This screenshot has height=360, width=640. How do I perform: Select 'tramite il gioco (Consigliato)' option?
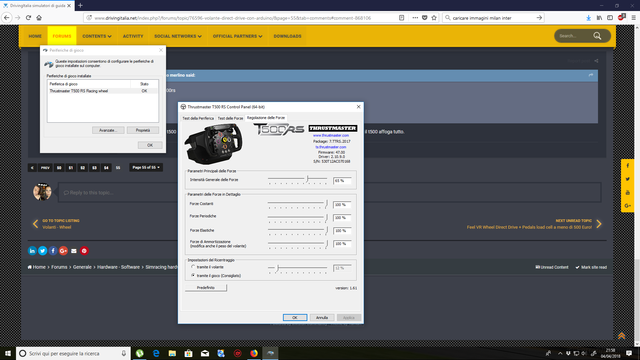193,276
